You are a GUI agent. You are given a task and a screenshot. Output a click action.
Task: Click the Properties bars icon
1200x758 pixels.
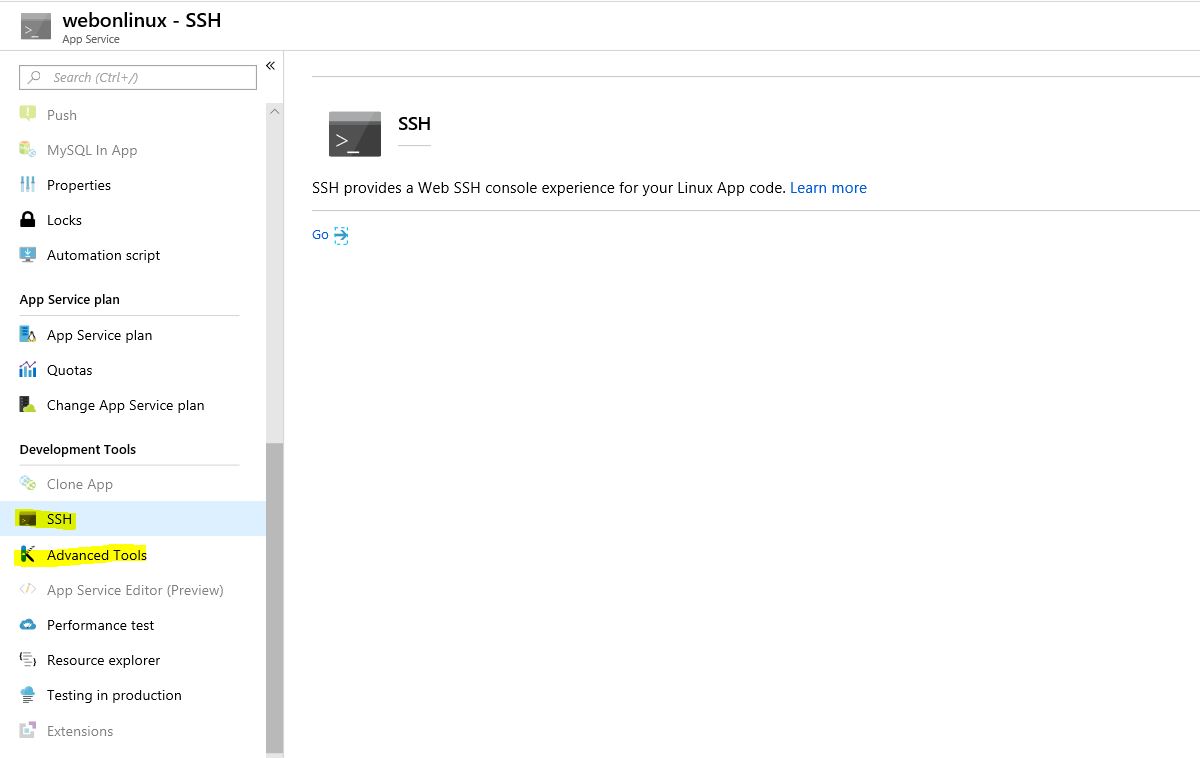(x=28, y=185)
